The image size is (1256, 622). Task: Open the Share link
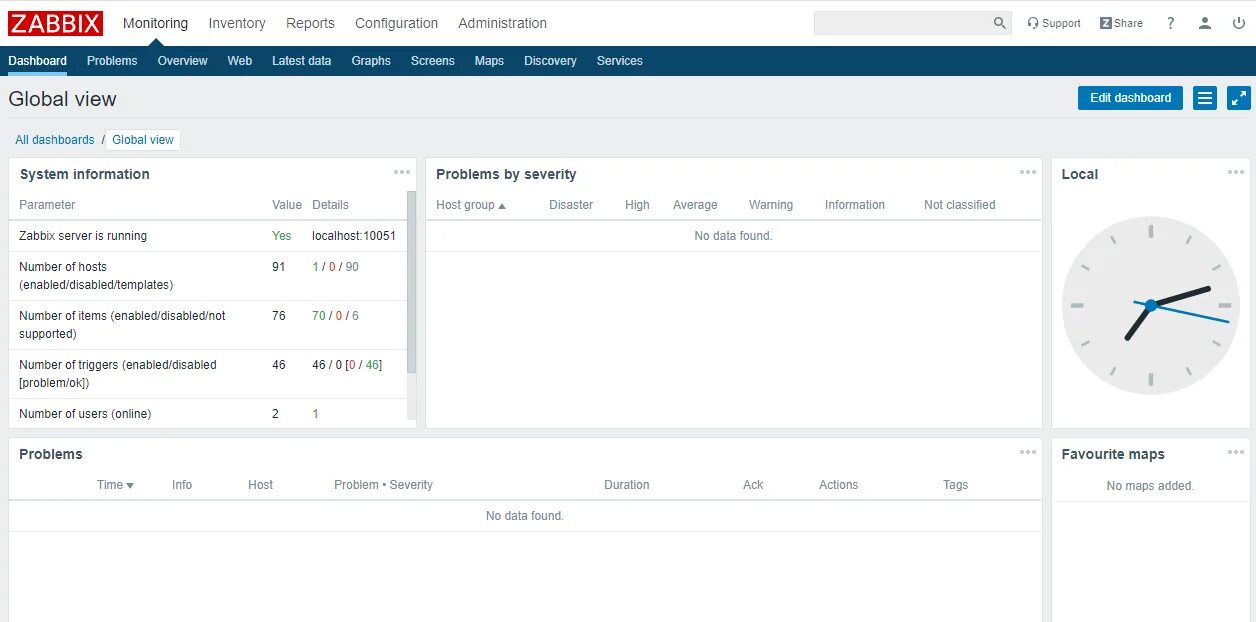coord(1121,23)
